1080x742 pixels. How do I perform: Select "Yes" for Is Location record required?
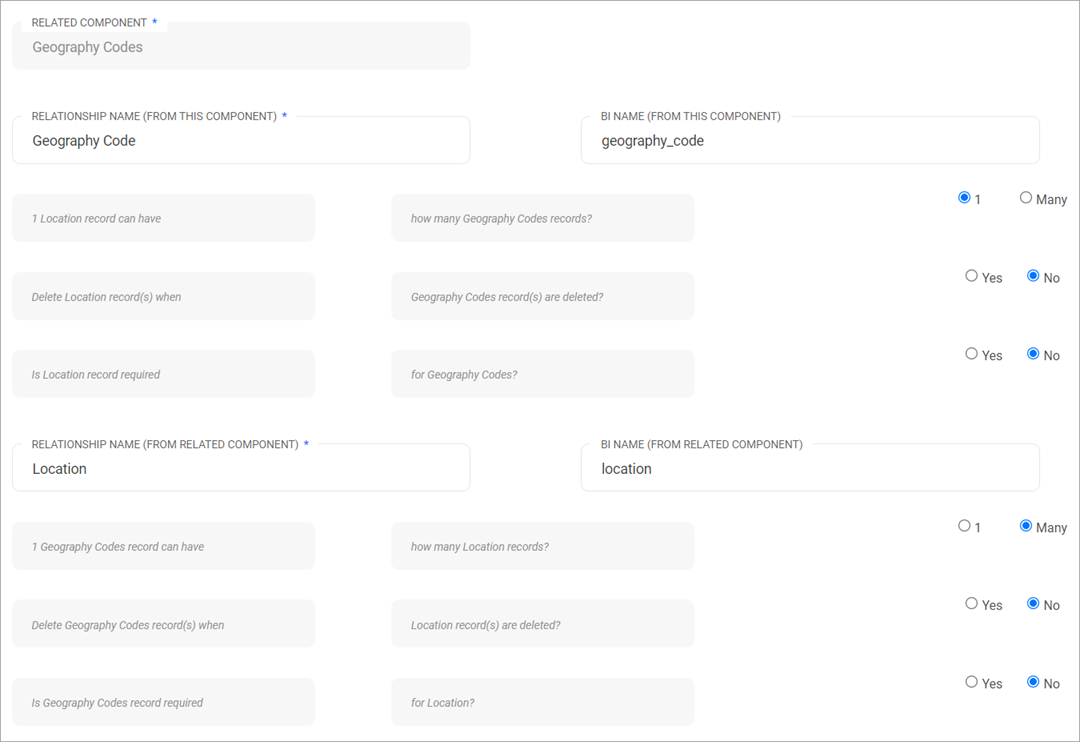(x=971, y=354)
